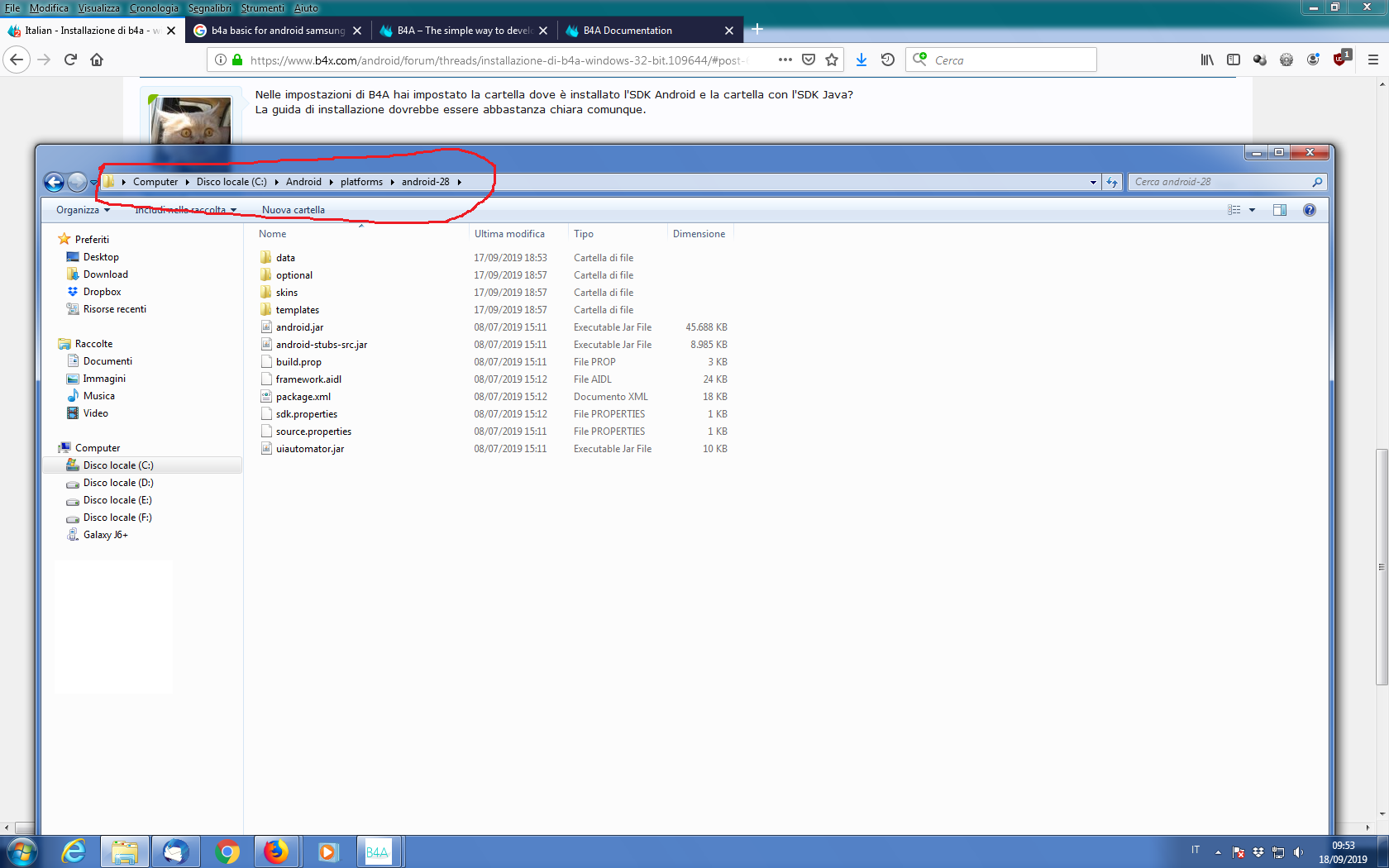Open the Segnalibri menu
Viewport: 1389px width, 868px height.
[210, 7]
